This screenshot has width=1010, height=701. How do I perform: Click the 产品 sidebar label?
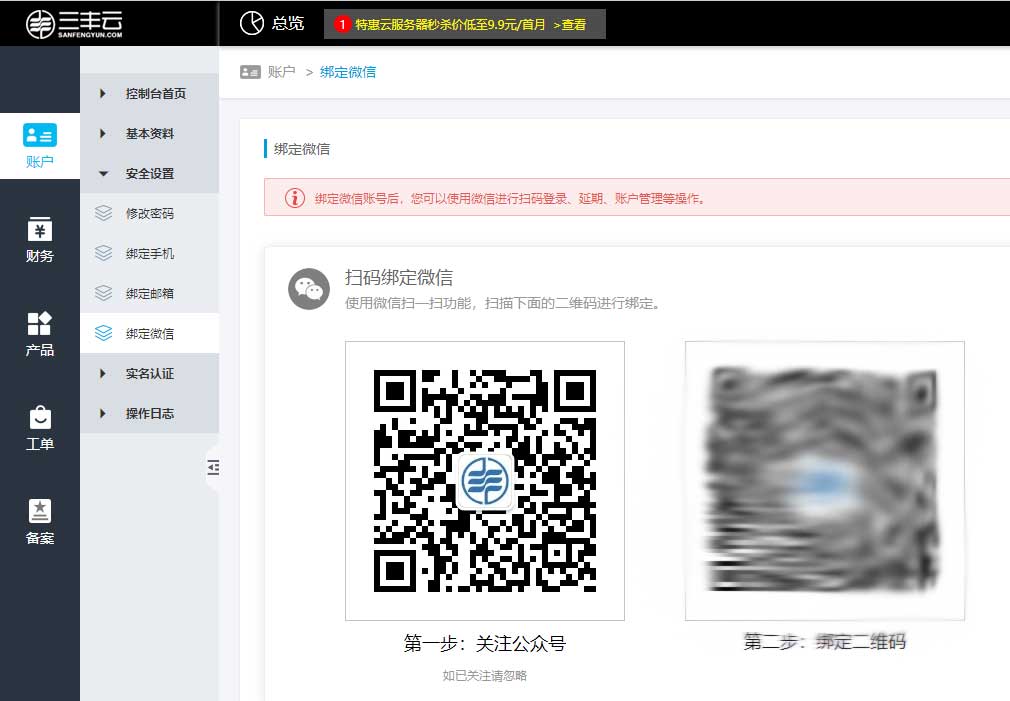point(40,350)
